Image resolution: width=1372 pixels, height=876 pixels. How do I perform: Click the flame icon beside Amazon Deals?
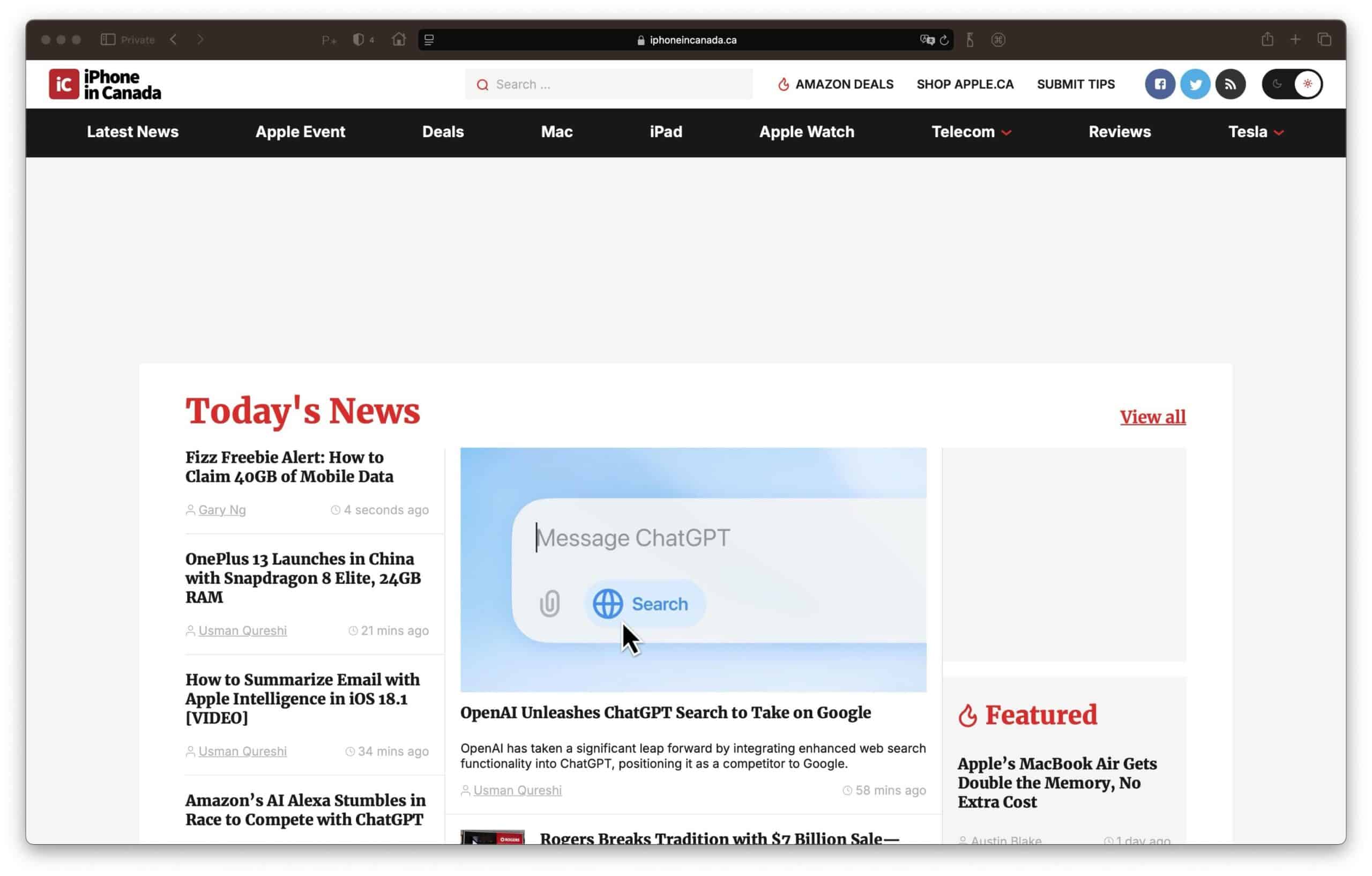(x=784, y=84)
